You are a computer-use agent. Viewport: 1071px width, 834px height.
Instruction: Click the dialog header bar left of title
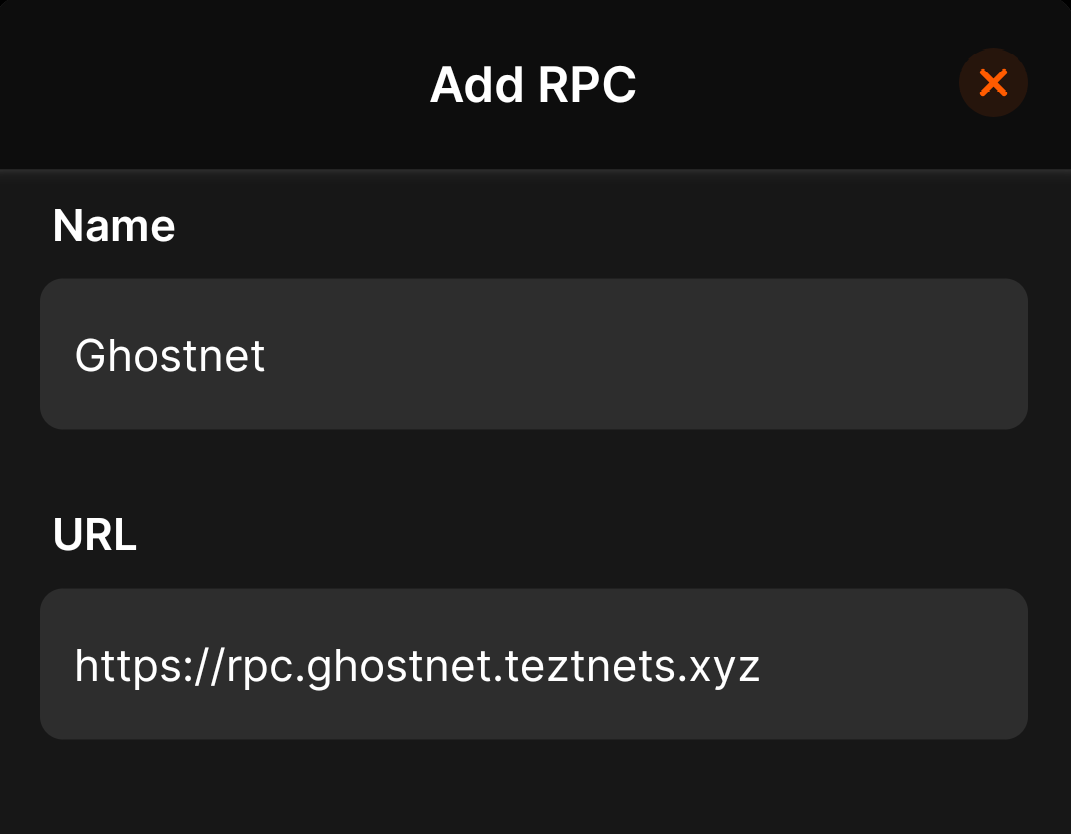point(200,86)
